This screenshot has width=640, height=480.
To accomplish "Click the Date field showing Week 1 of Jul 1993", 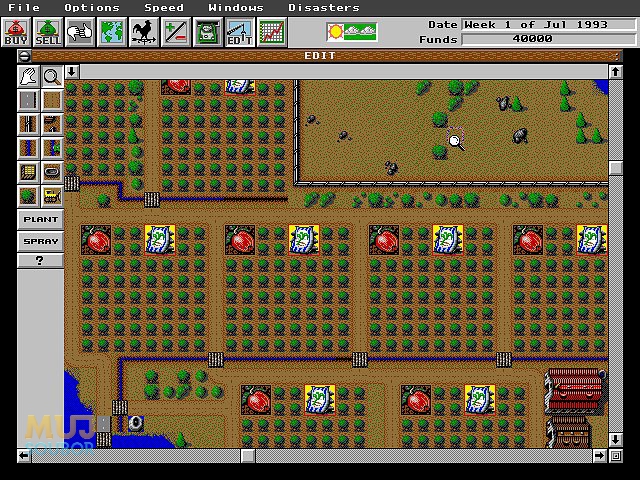I will (549, 24).
